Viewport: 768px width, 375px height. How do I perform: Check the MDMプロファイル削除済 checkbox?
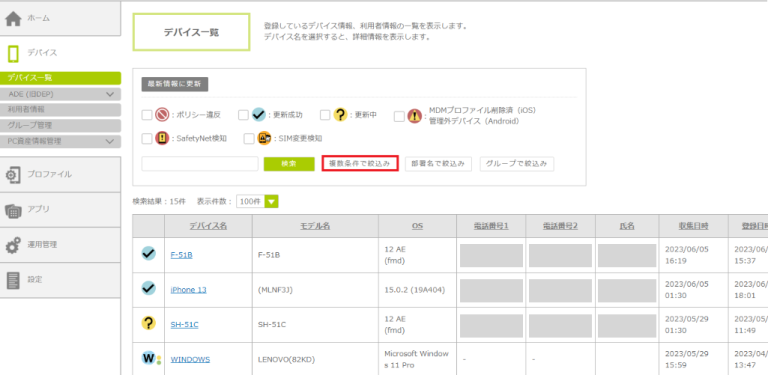click(399, 116)
